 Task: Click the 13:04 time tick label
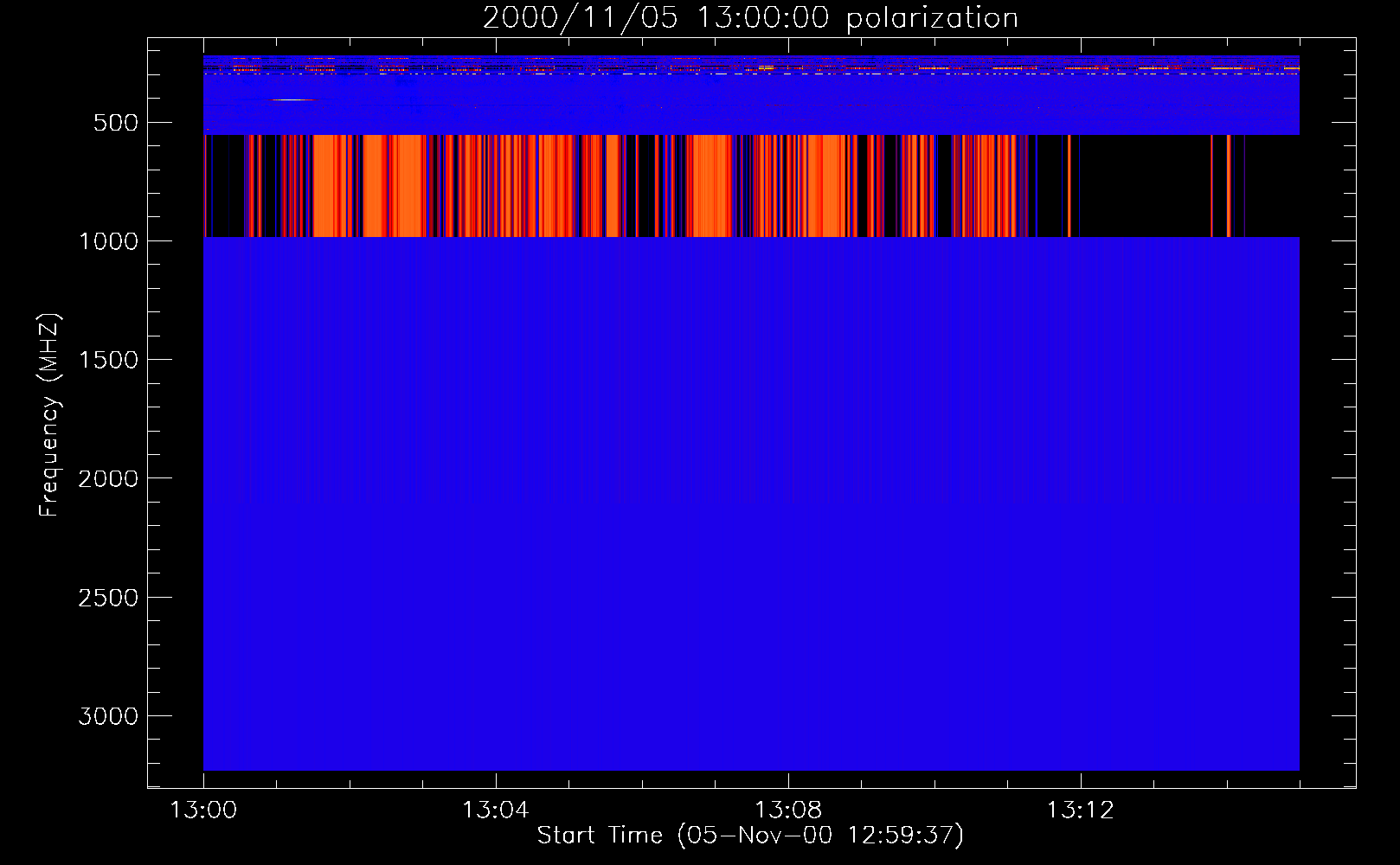point(496,811)
